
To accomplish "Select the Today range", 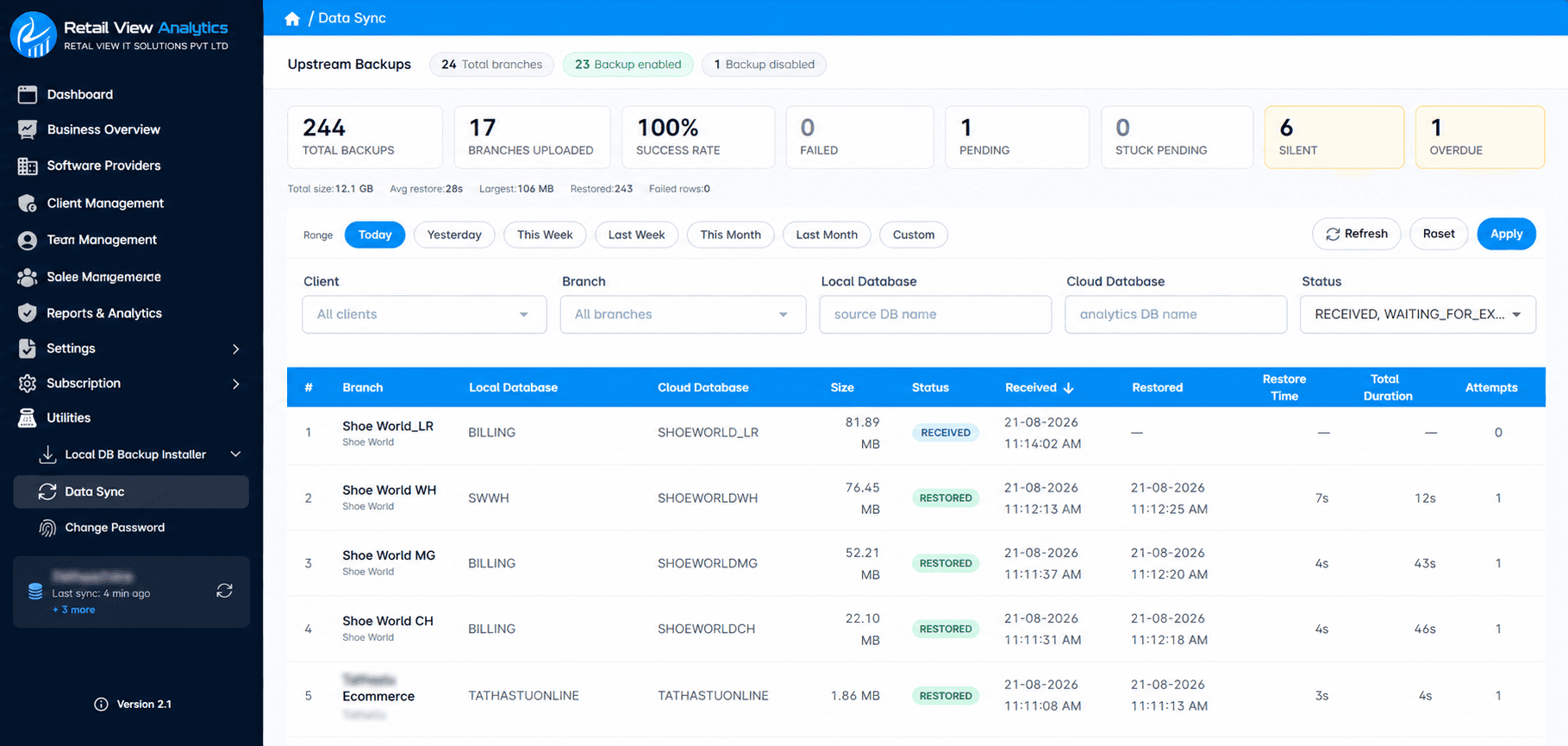I will tap(375, 235).
